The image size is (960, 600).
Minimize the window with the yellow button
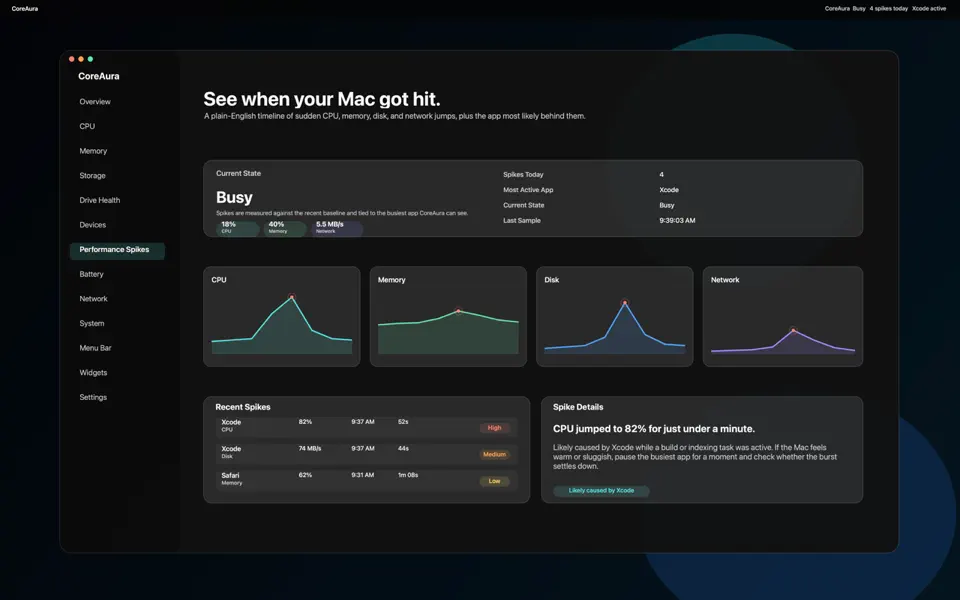(x=81, y=59)
